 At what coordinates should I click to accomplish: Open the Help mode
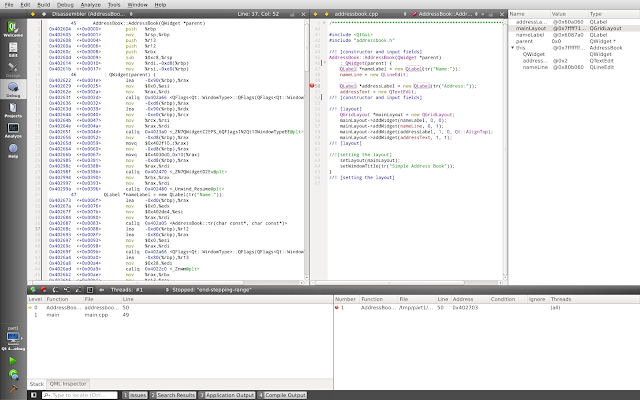(13, 150)
